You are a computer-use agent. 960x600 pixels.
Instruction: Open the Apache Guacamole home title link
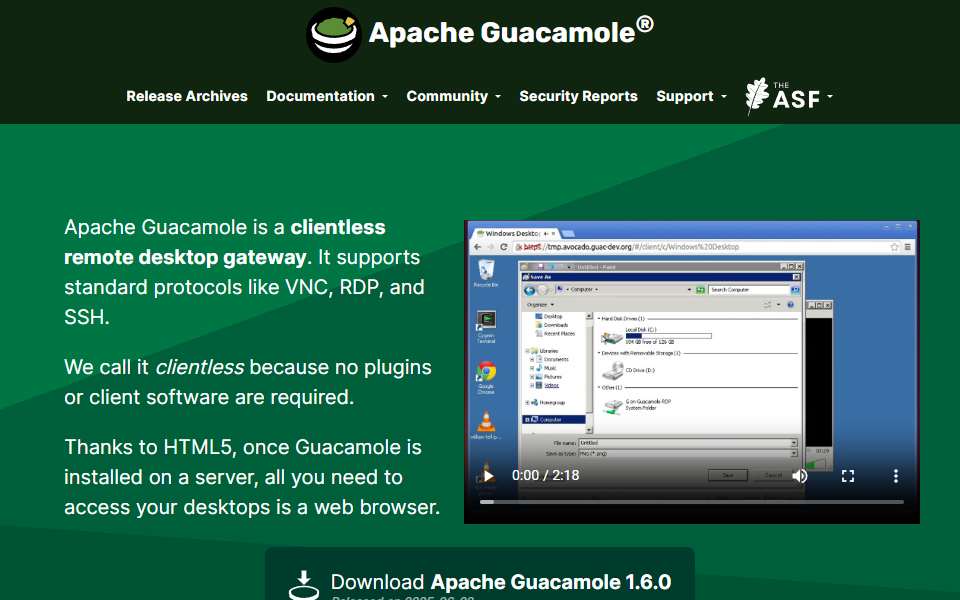point(511,32)
